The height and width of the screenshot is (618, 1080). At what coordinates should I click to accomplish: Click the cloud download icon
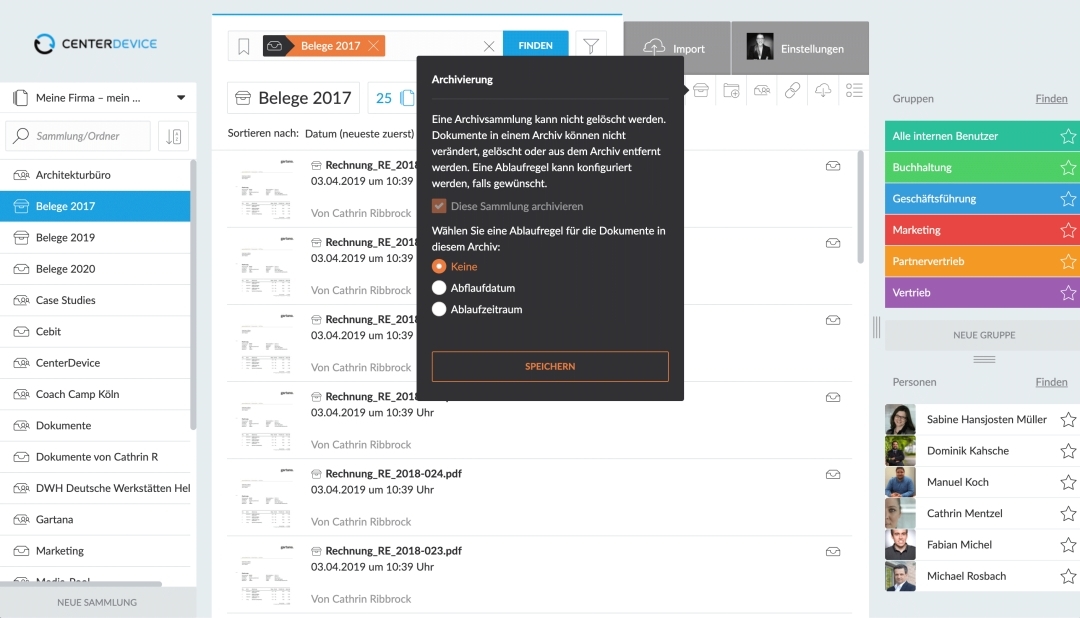point(823,91)
